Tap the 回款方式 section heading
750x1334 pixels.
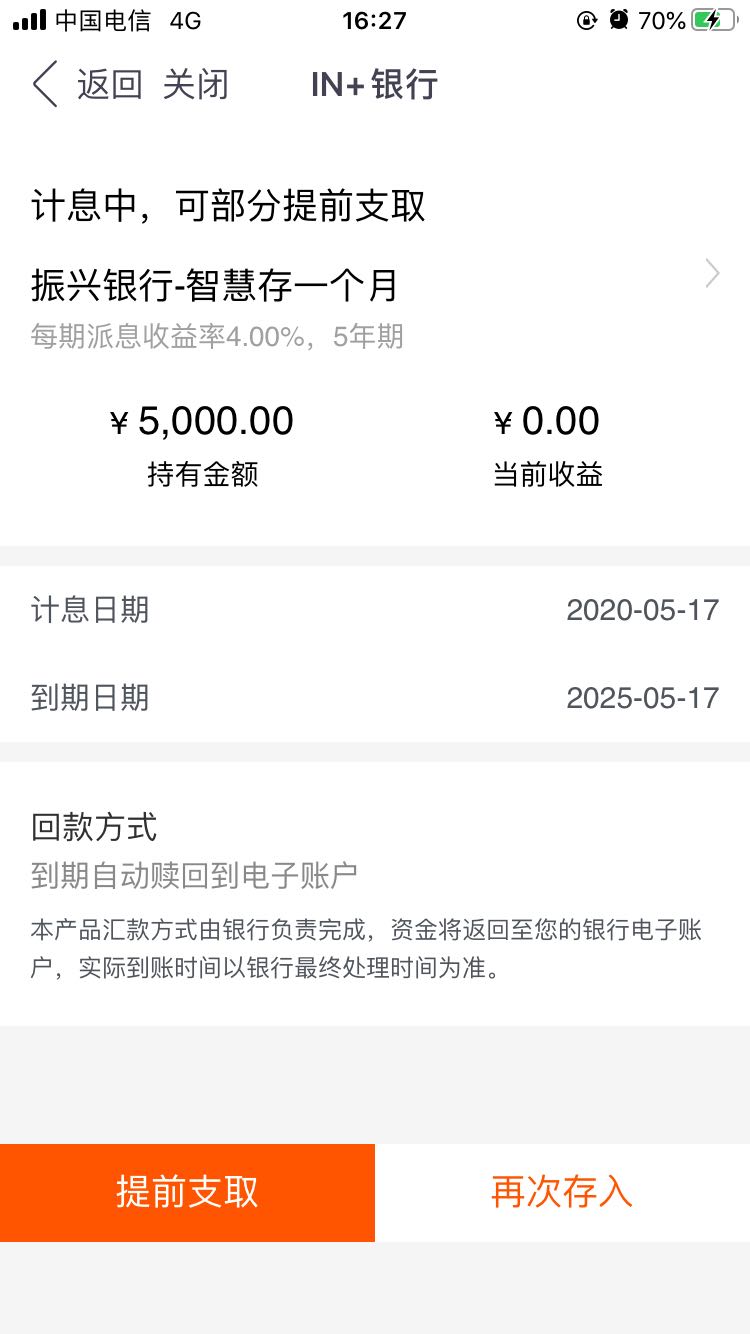(x=94, y=828)
